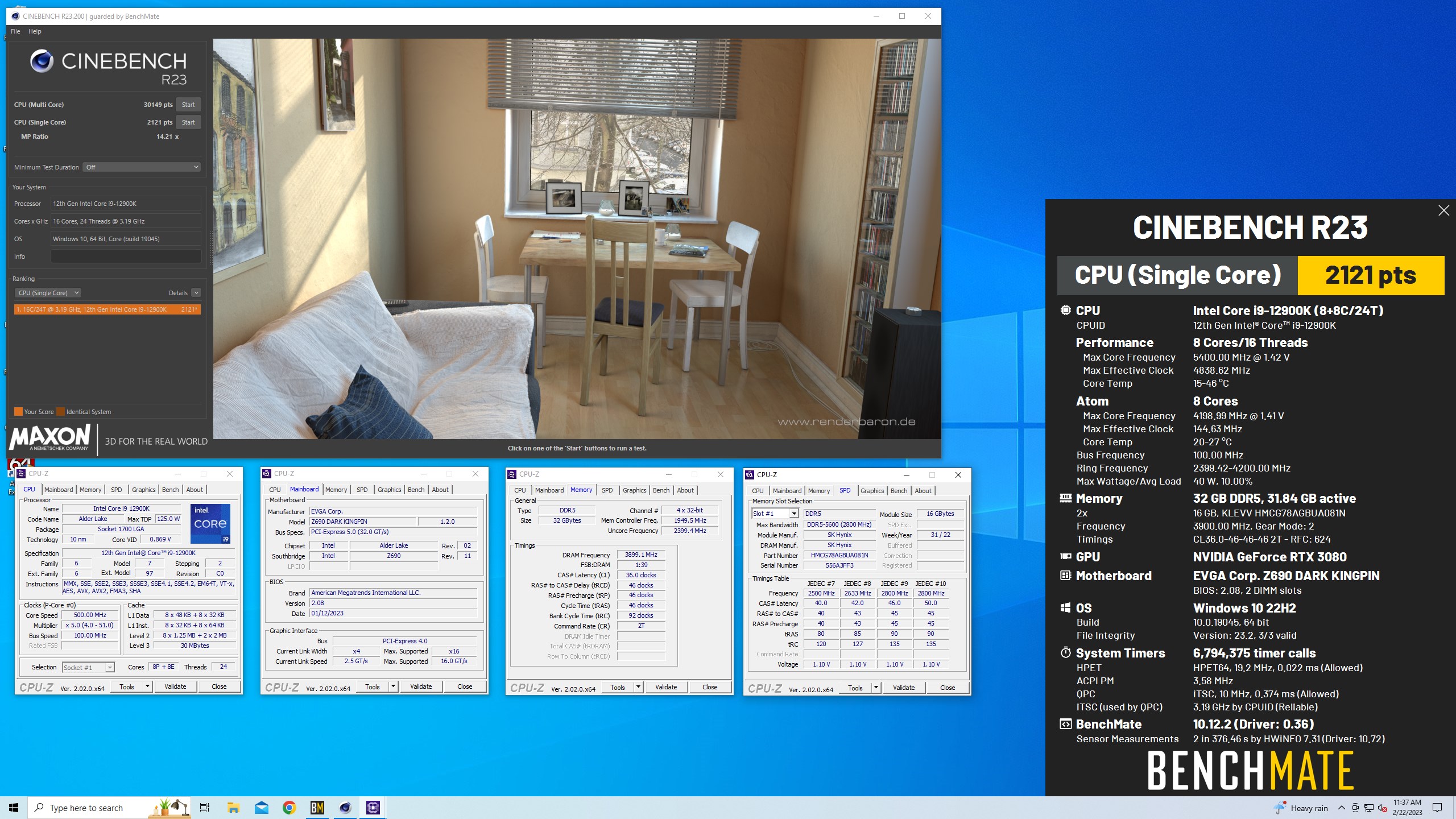Open Tools dropdown arrow in CPU-Z CPU window
Screen dimensions: 1456x819
click(147, 686)
